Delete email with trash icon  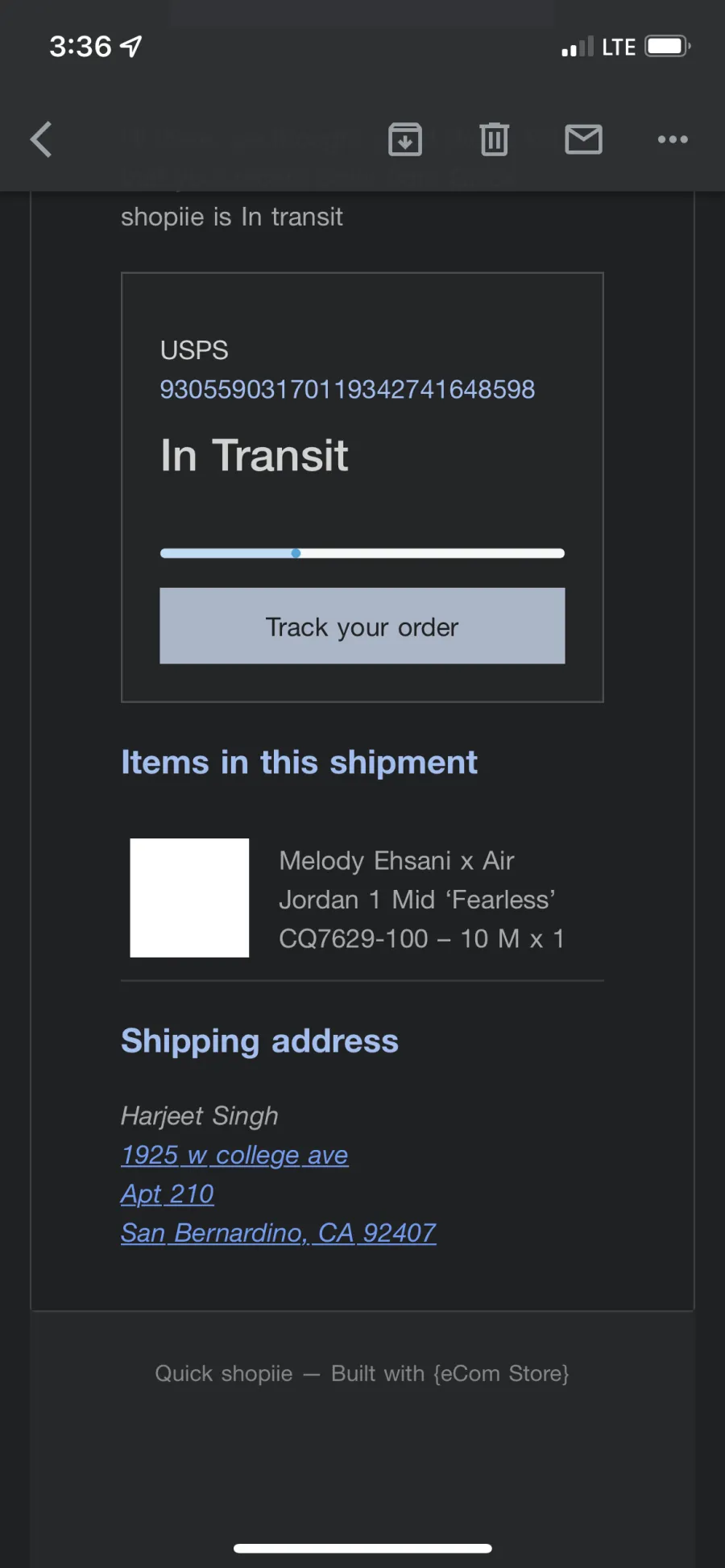pyautogui.click(x=494, y=139)
